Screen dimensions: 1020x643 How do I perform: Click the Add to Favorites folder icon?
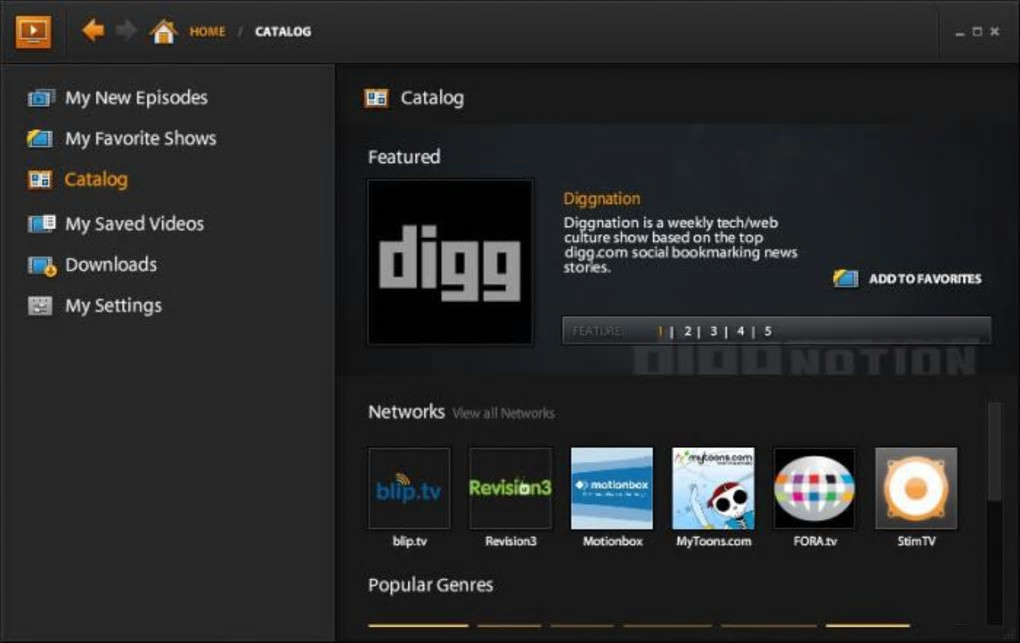846,279
